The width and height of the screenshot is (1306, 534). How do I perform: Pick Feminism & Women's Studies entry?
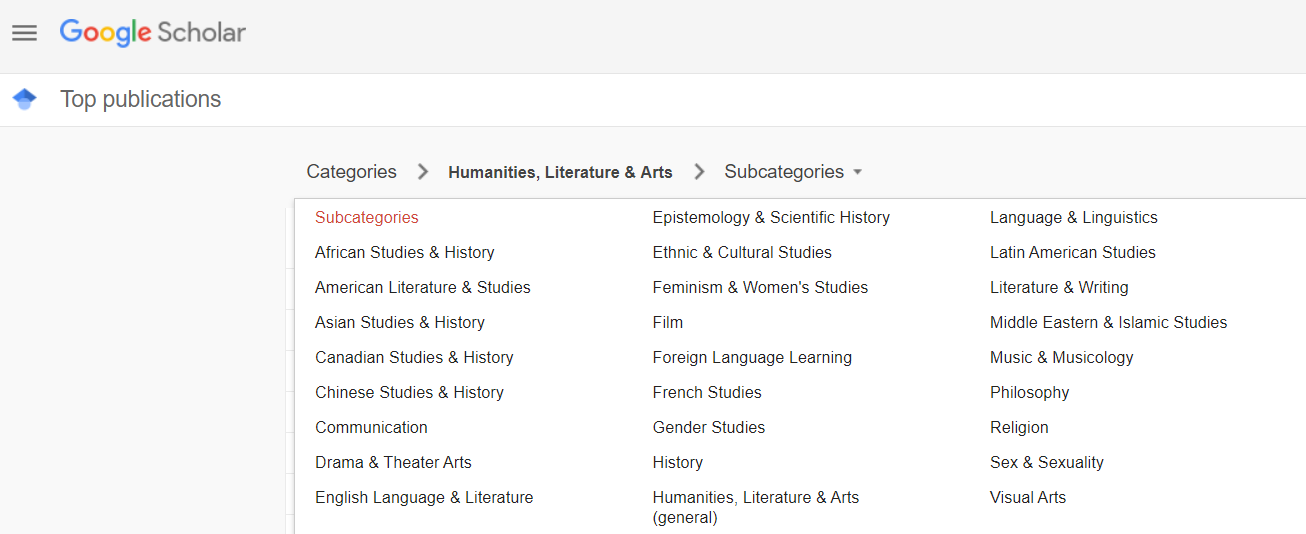(x=760, y=287)
